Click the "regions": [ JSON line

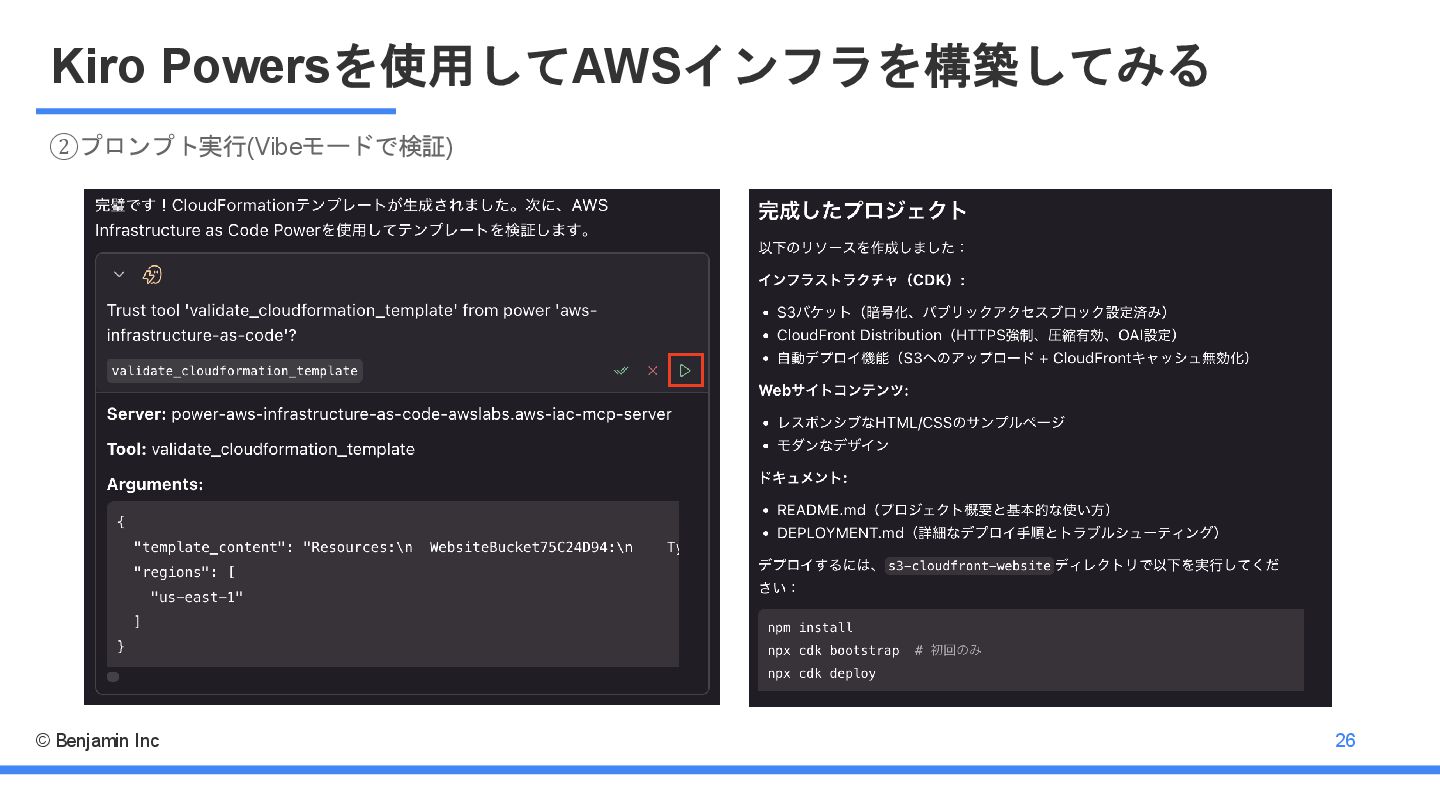[185, 572]
